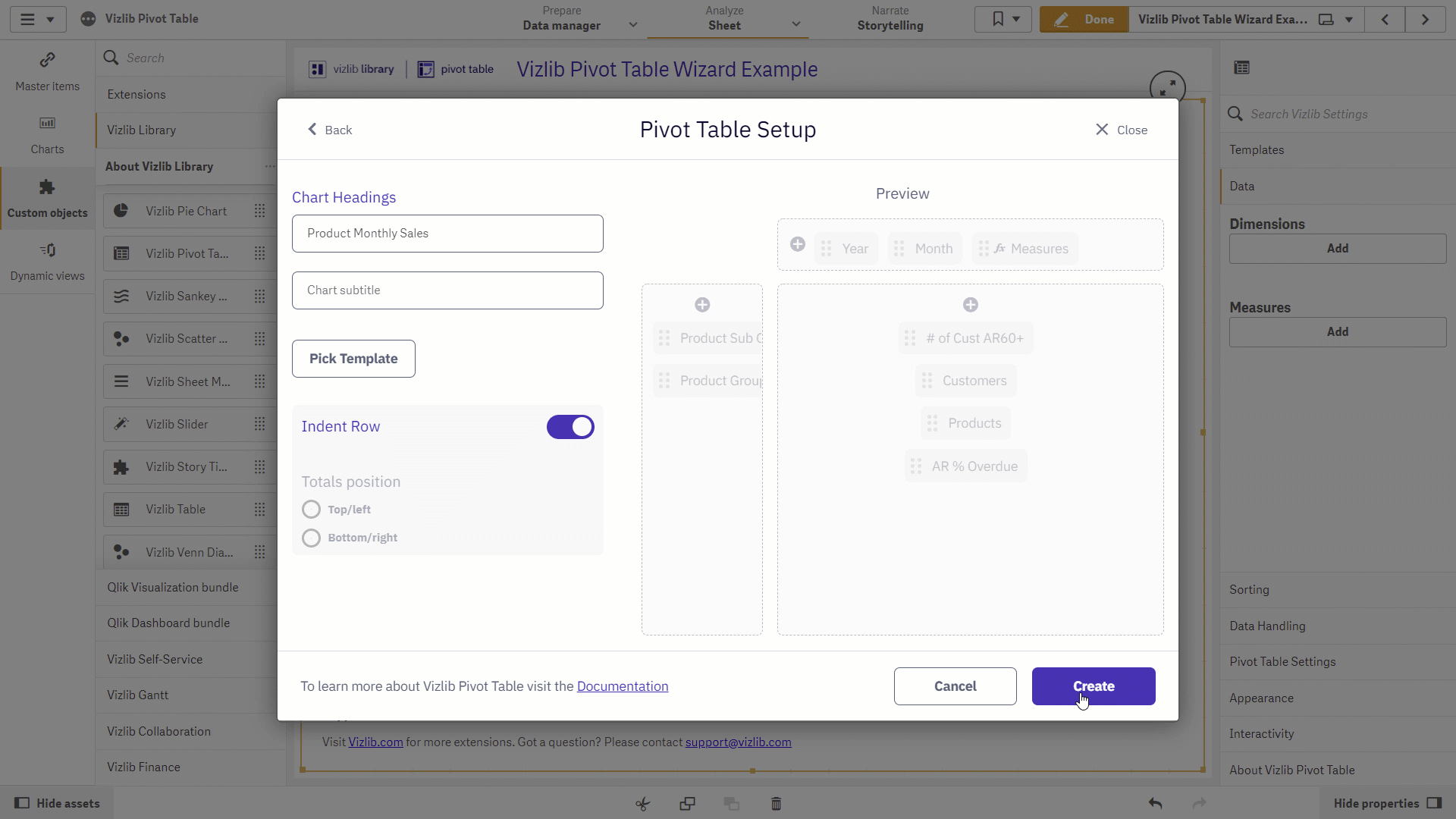Toggle the Indent Row switch
The width and height of the screenshot is (1456, 819).
tap(570, 427)
